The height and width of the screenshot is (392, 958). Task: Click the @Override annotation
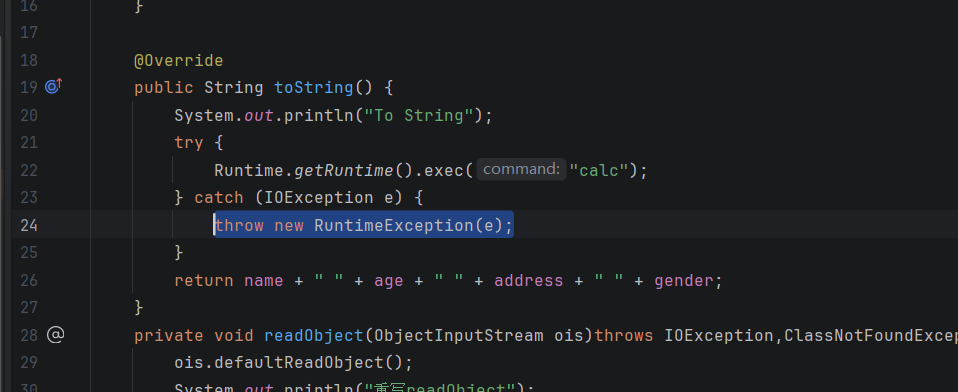178,60
